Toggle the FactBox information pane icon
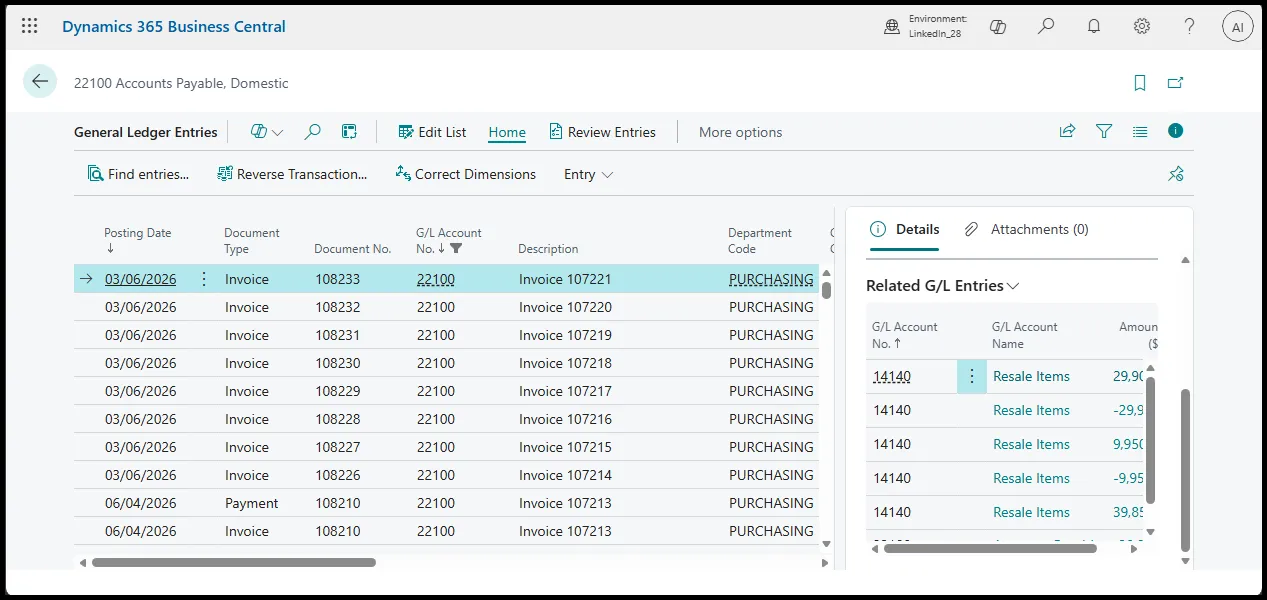Viewport: 1267px width, 600px height. tap(1176, 131)
